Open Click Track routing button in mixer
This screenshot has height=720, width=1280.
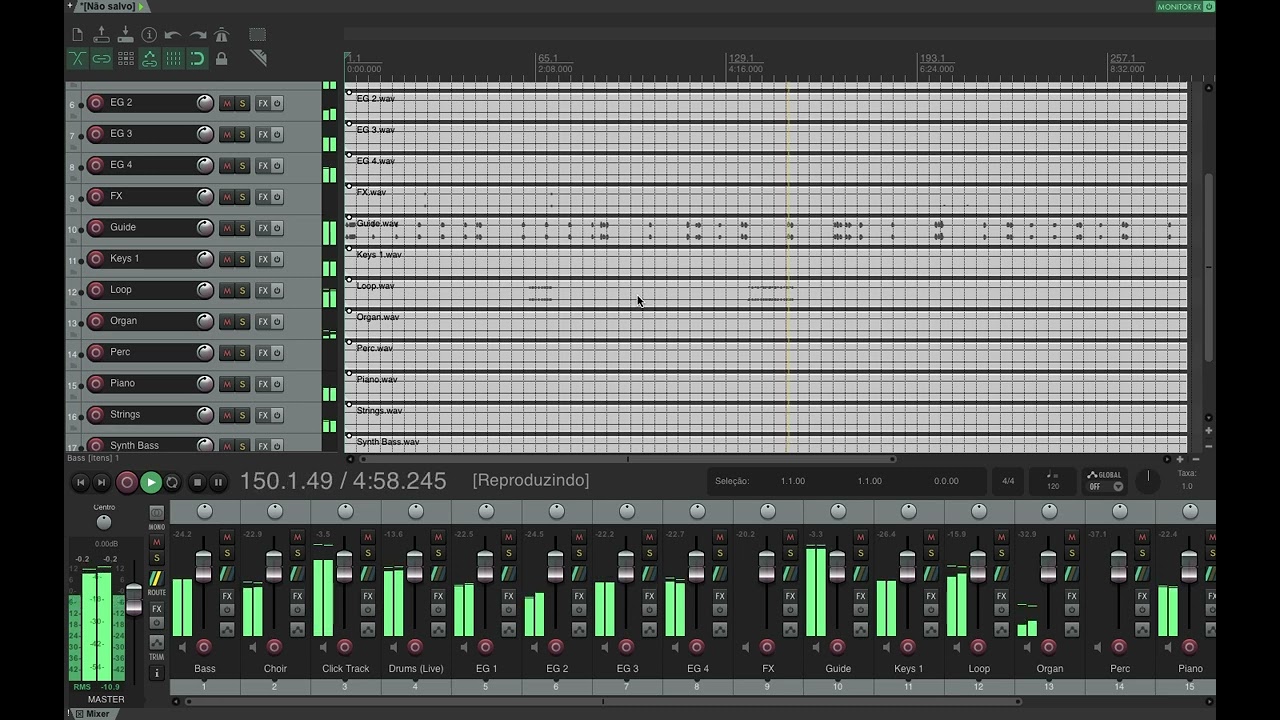pos(367,573)
